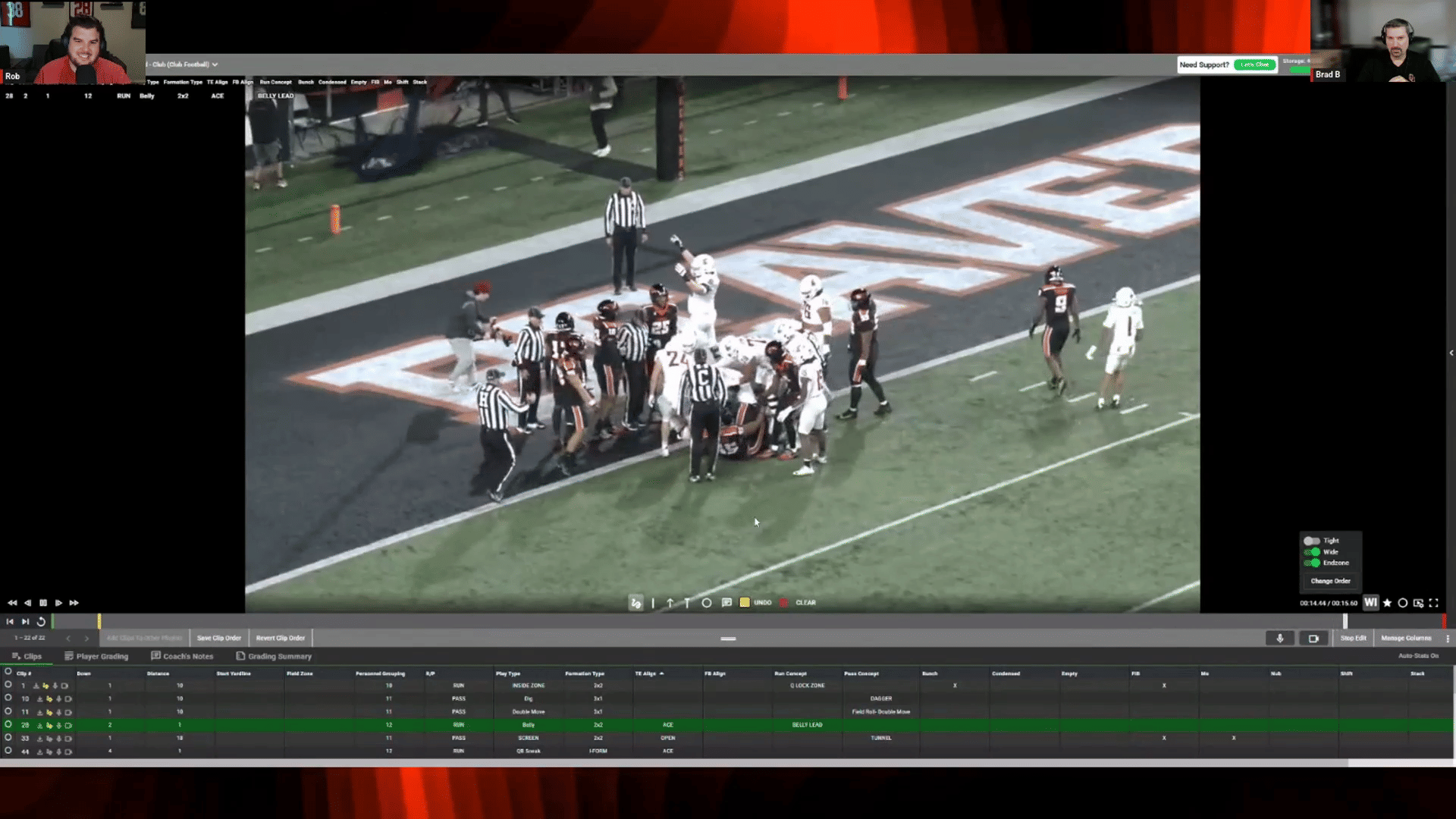Select the freehand draw annotation tool

(x=635, y=603)
